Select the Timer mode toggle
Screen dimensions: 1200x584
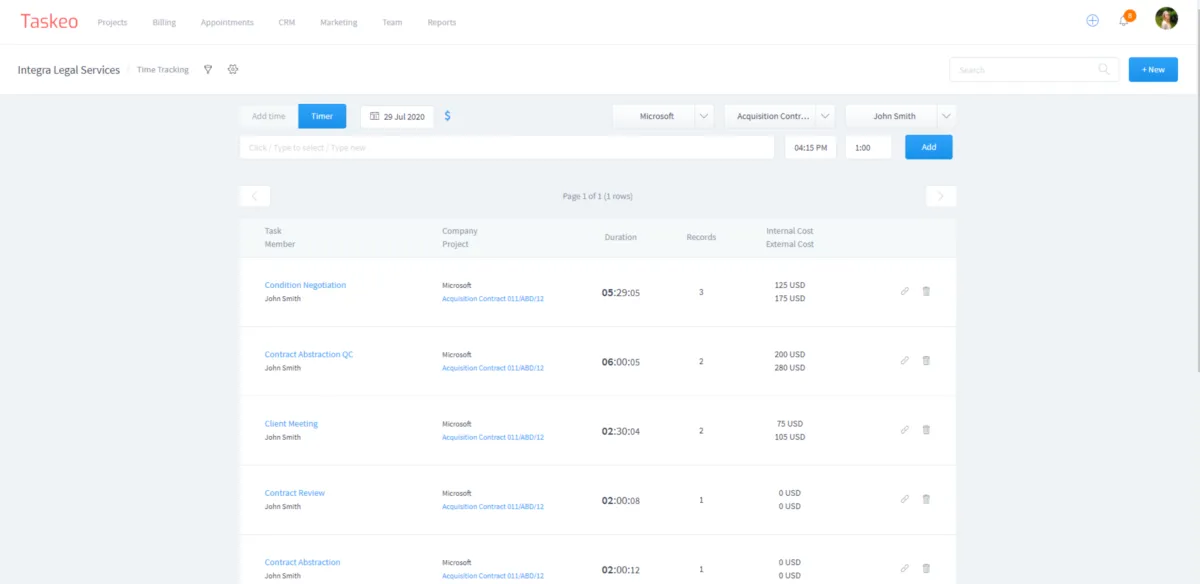(x=322, y=116)
